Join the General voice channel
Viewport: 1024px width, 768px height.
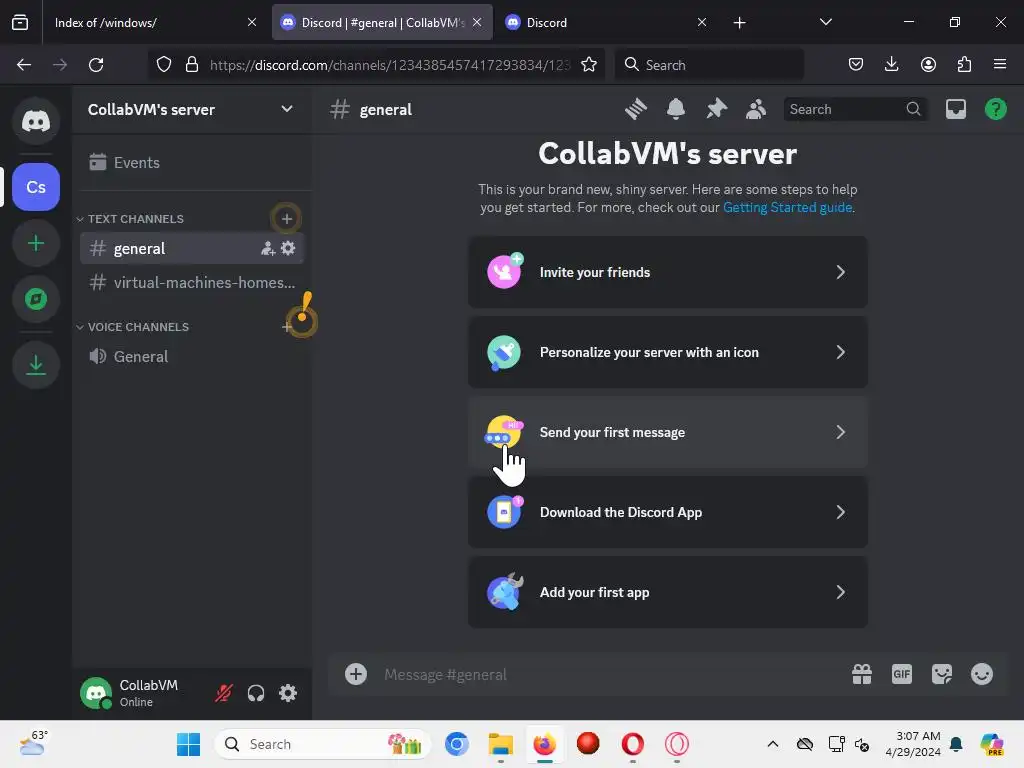click(192, 356)
